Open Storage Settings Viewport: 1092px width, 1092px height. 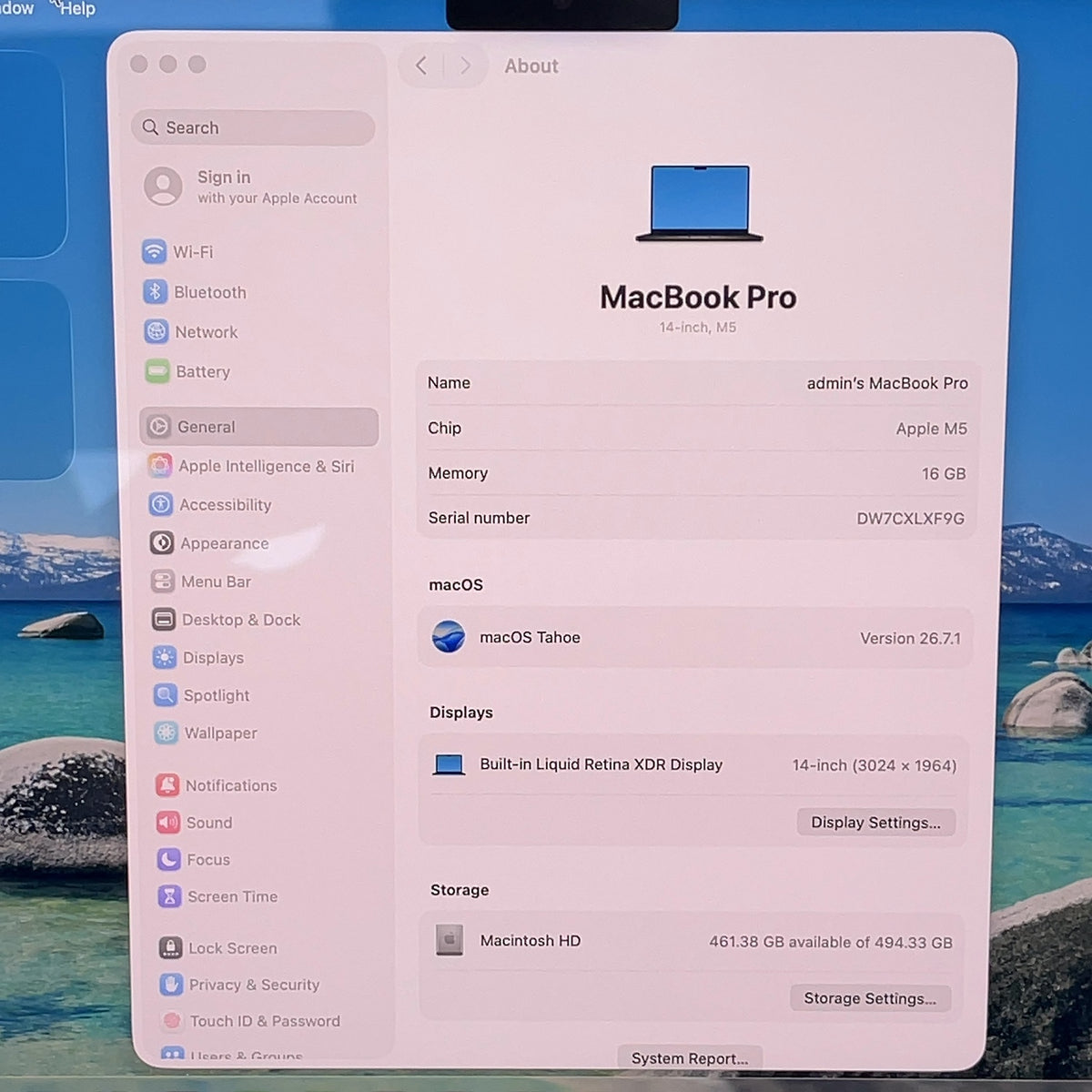[870, 998]
